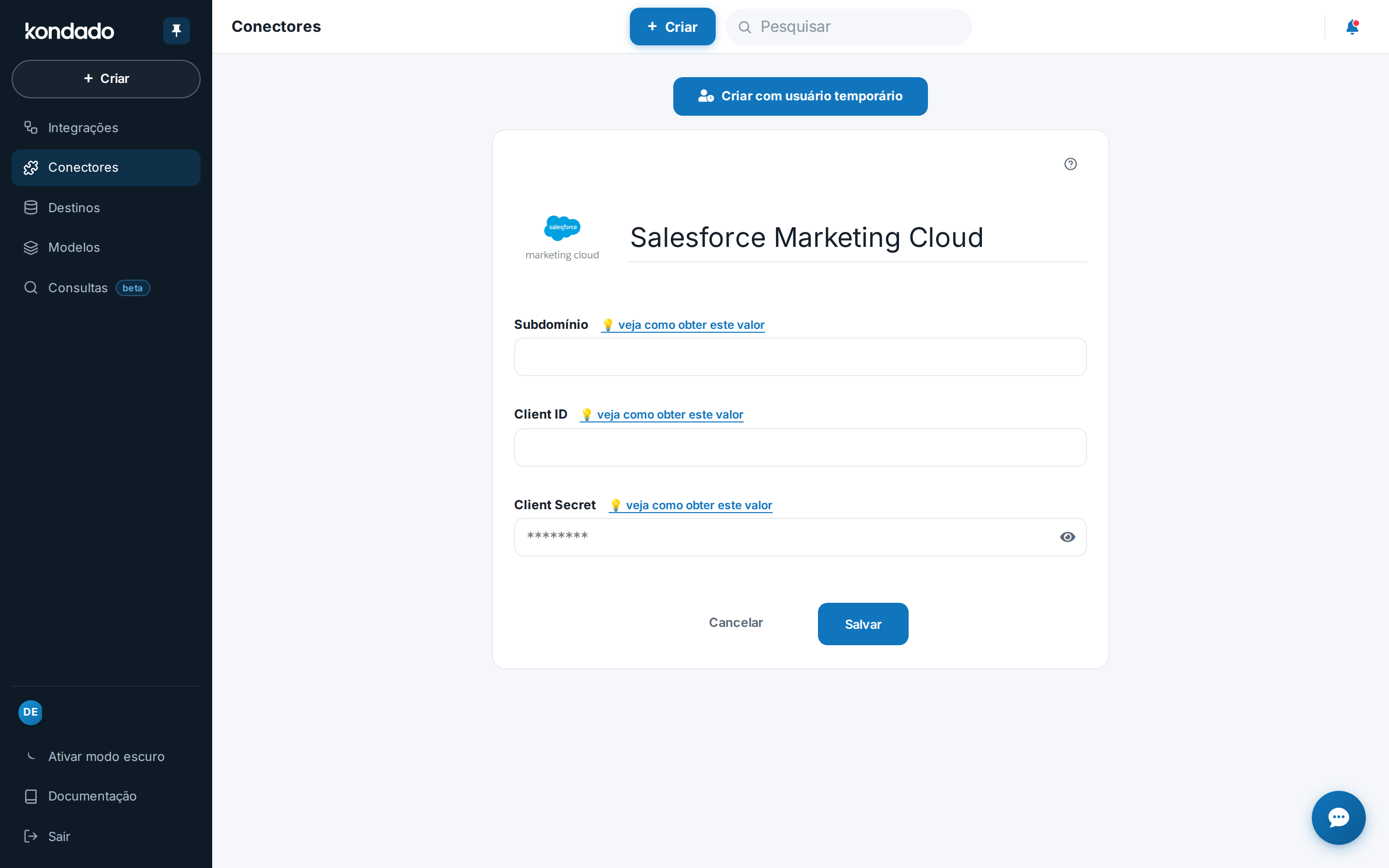Click the Conectores page title
Image resolution: width=1389 pixels, height=868 pixels.
click(x=276, y=27)
